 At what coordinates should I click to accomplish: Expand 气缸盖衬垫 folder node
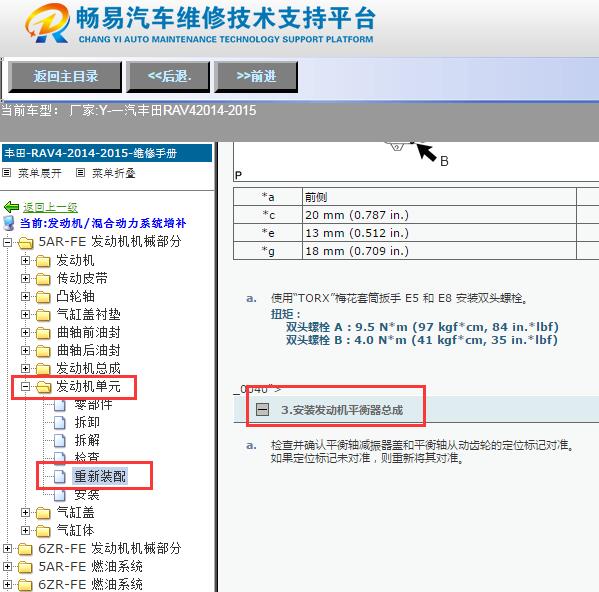25,314
